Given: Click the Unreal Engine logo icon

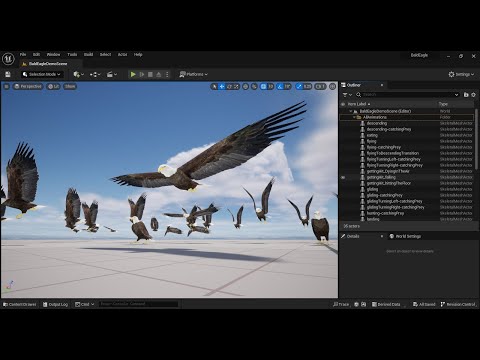Looking at the screenshot, I should tap(8, 59).
